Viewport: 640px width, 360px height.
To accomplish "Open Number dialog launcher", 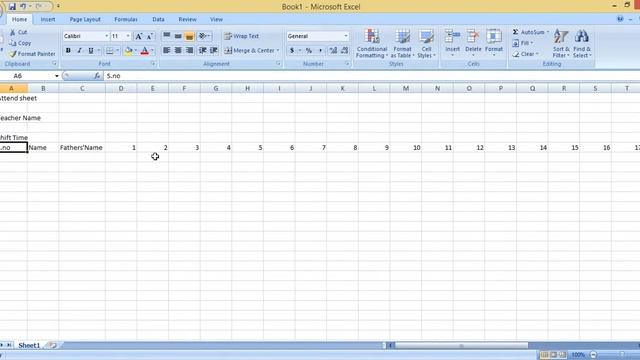I will click(347, 64).
